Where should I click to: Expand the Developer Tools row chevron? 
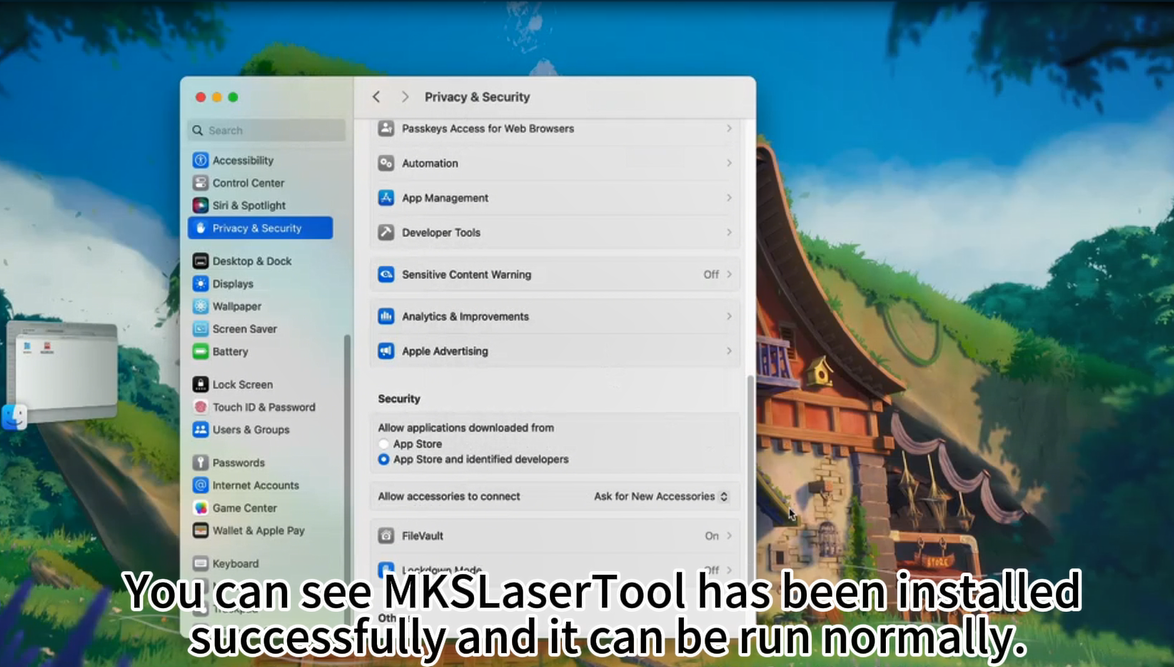coord(729,232)
